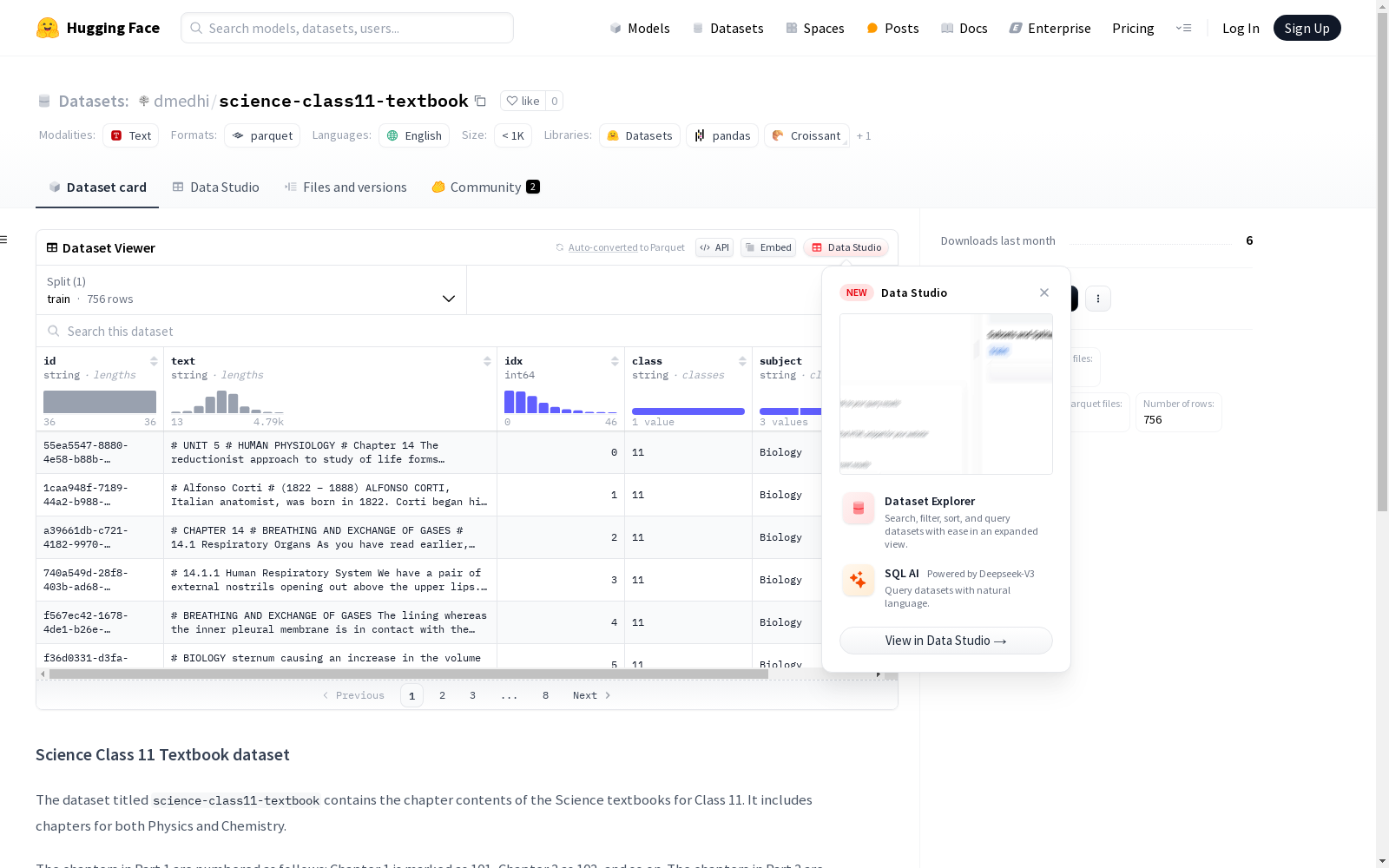The width and height of the screenshot is (1389, 868).
Task: Click the Data Studio preview thumbnail
Action: 946,394
